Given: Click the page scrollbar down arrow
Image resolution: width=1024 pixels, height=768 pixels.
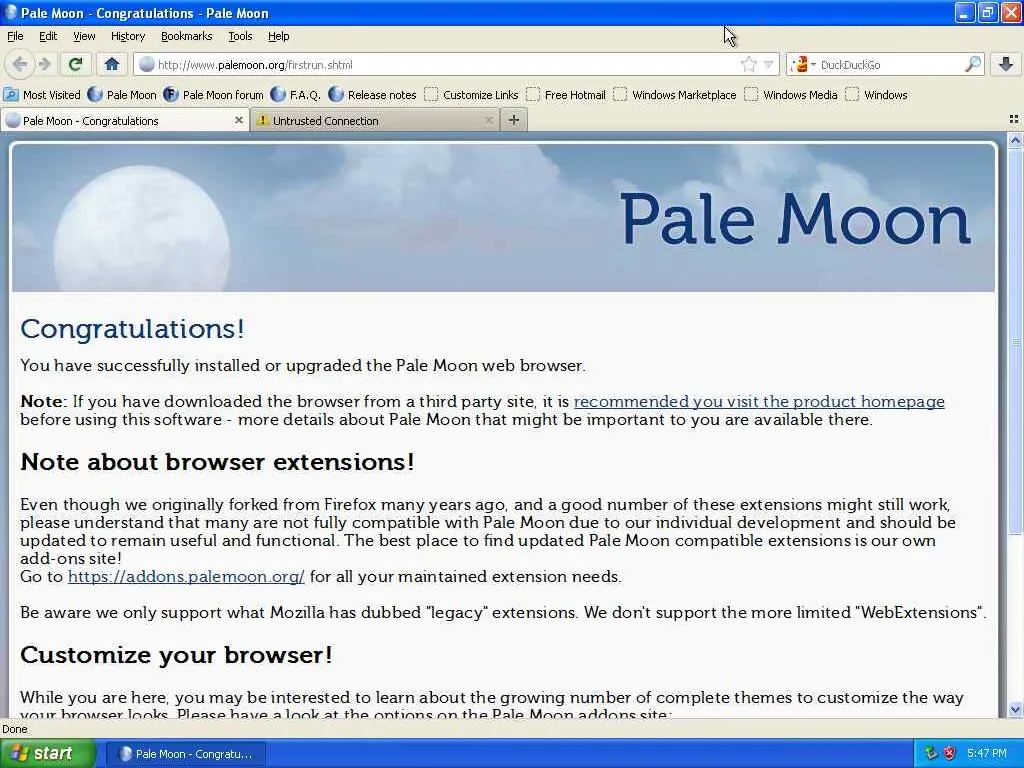Looking at the screenshot, I should click(x=1015, y=709).
